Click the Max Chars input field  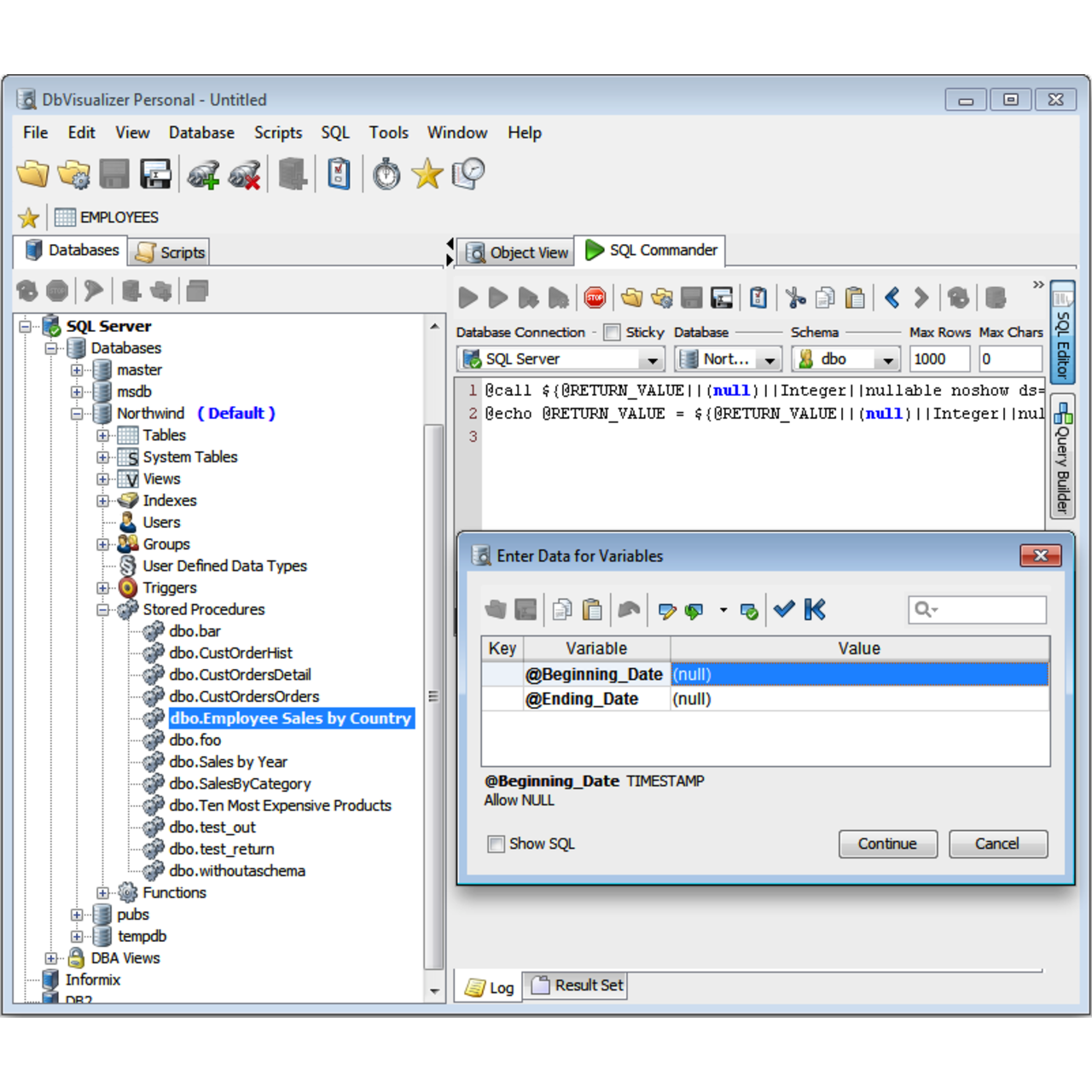pos(1010,359)
